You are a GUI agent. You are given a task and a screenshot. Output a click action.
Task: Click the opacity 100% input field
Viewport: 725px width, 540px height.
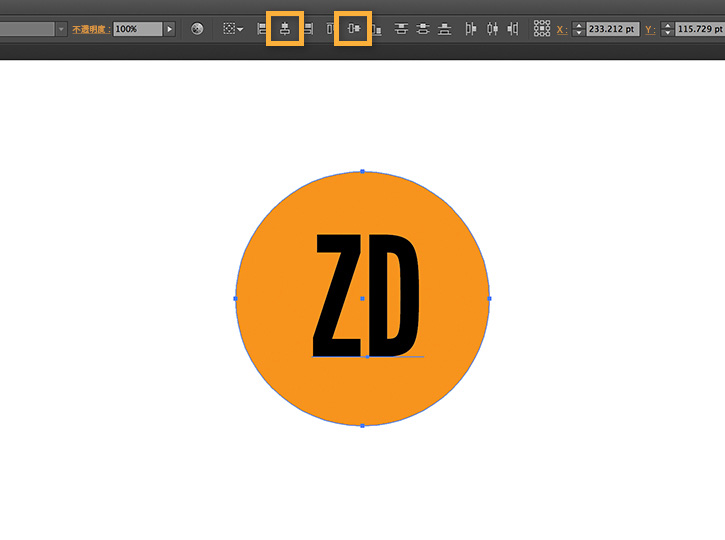point(138,29)
